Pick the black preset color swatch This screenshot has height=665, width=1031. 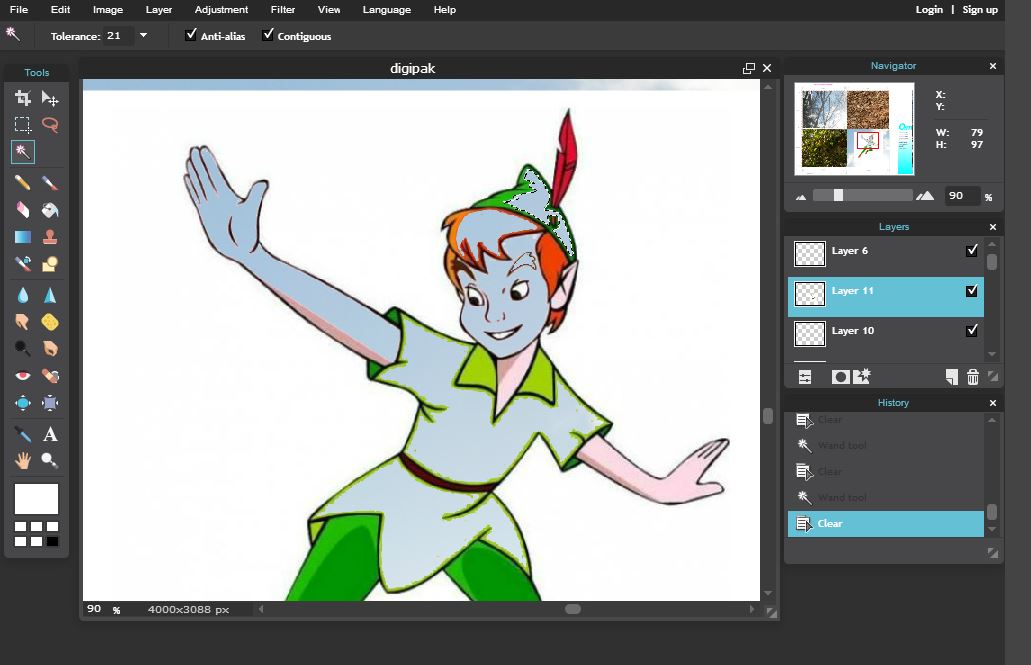53,542
